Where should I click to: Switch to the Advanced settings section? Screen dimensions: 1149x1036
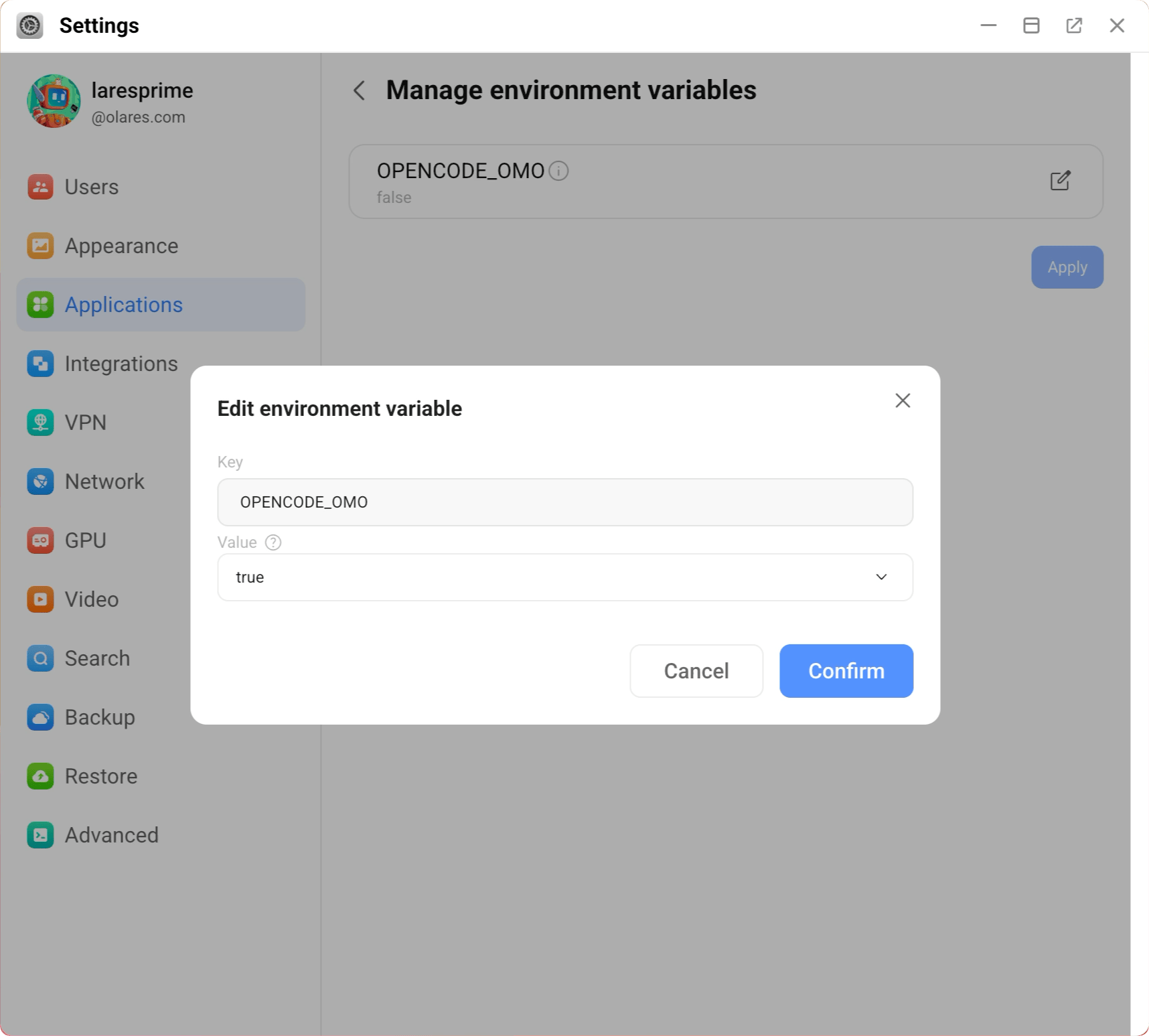click(111, 835)
